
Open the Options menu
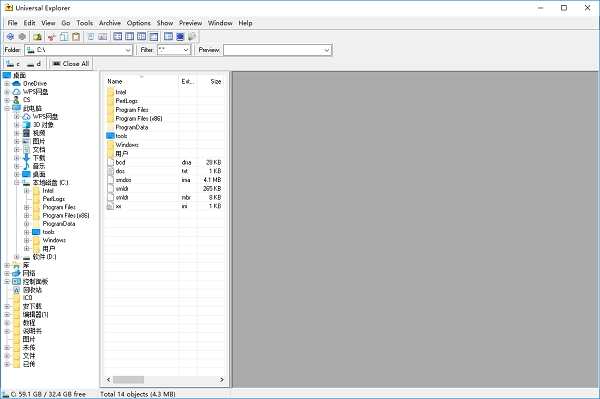click(x=139, y=23)
